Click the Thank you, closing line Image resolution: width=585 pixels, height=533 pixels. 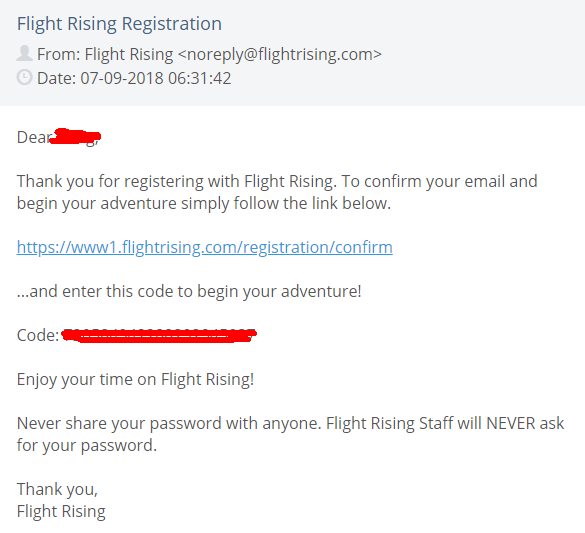click(x=57, y=489)
